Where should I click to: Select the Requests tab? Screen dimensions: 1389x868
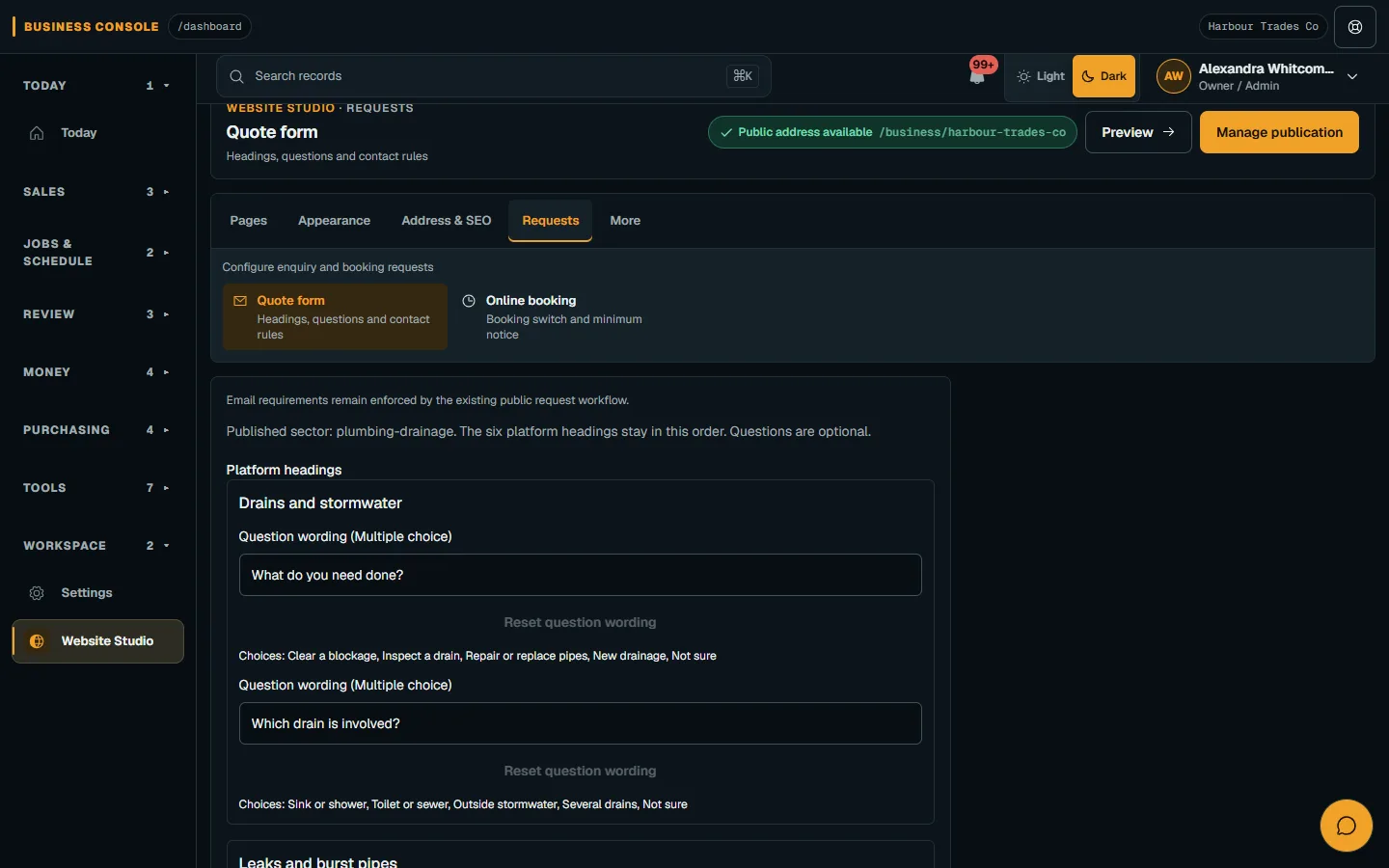coord(551,221)
